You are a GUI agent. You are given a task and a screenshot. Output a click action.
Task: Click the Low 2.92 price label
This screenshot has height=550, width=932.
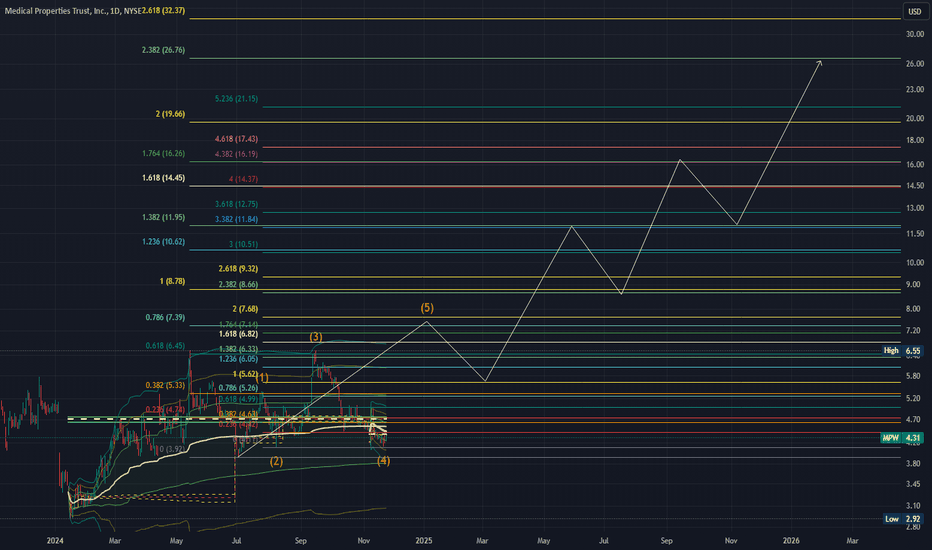point(902,519)
